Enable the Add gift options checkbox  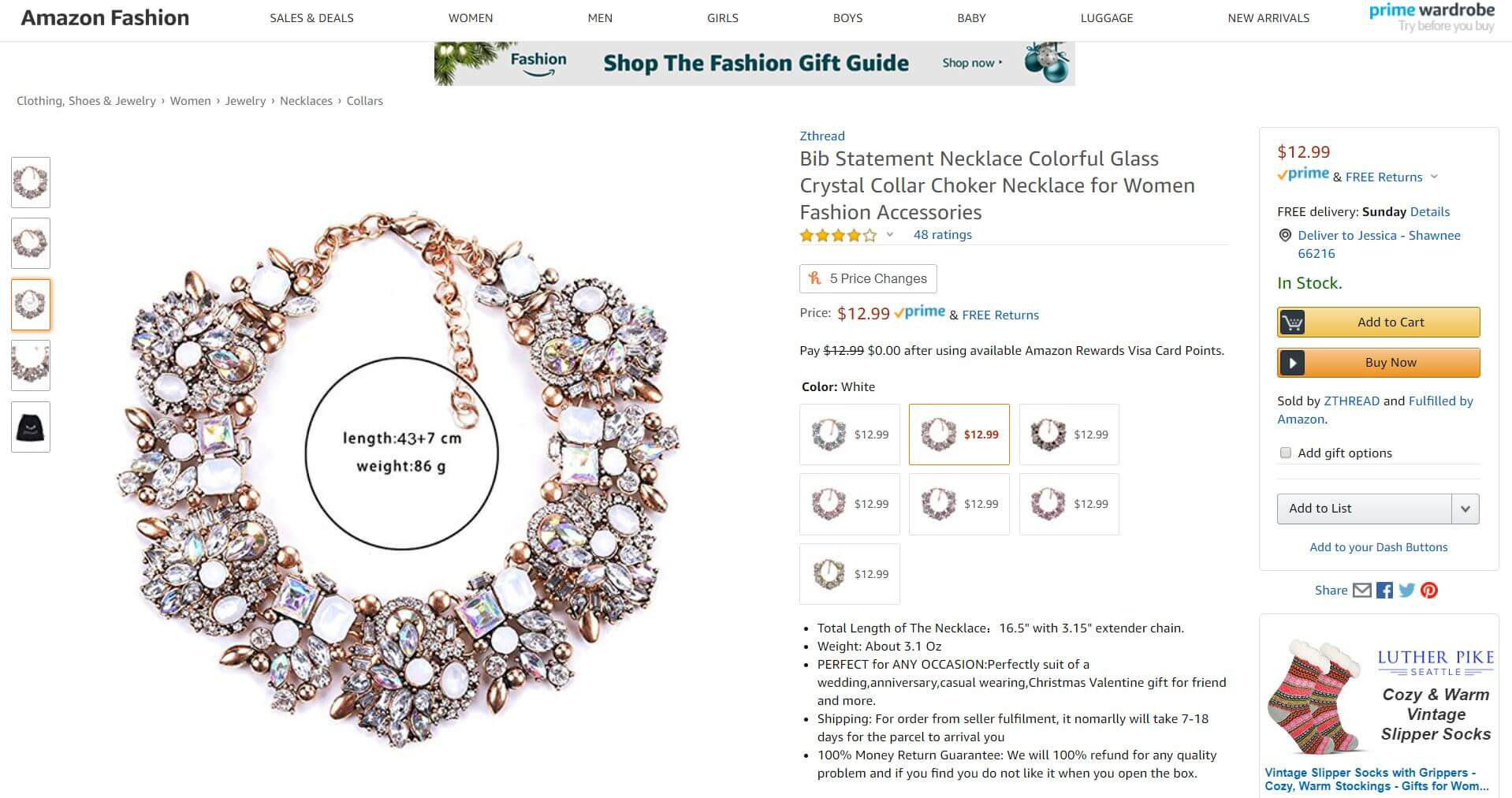(1286, 453)
